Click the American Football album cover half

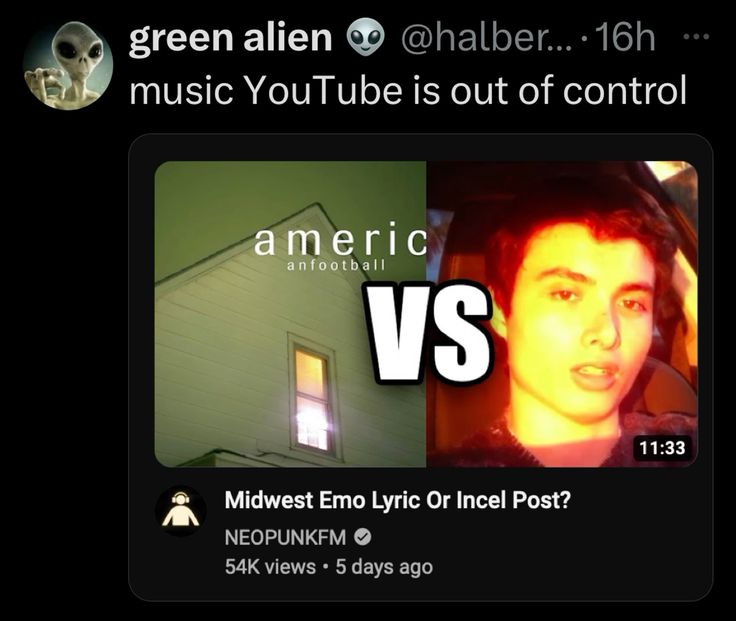(x=291, y=314)
